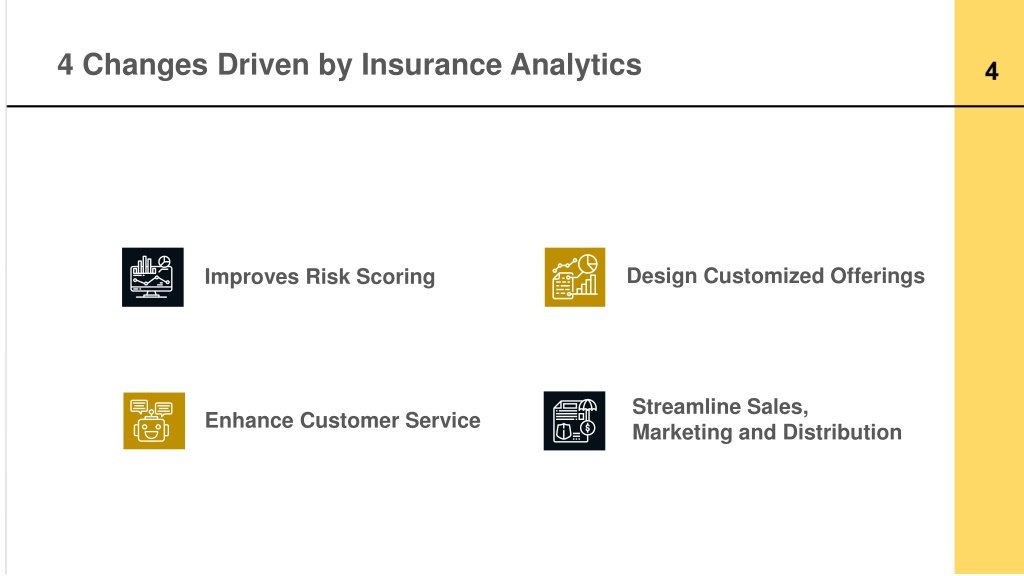Click the word "Insurance" in the heading
The height and width of the screenshot is (576, 1024).
[431, 65]
